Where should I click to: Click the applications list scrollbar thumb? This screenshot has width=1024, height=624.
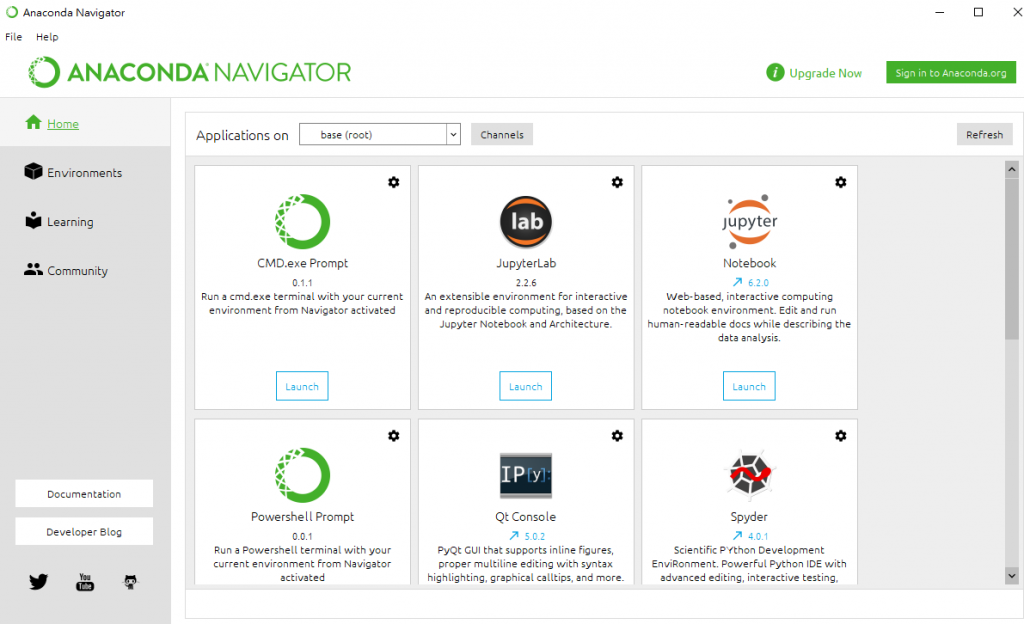(x=1012, y=258)
